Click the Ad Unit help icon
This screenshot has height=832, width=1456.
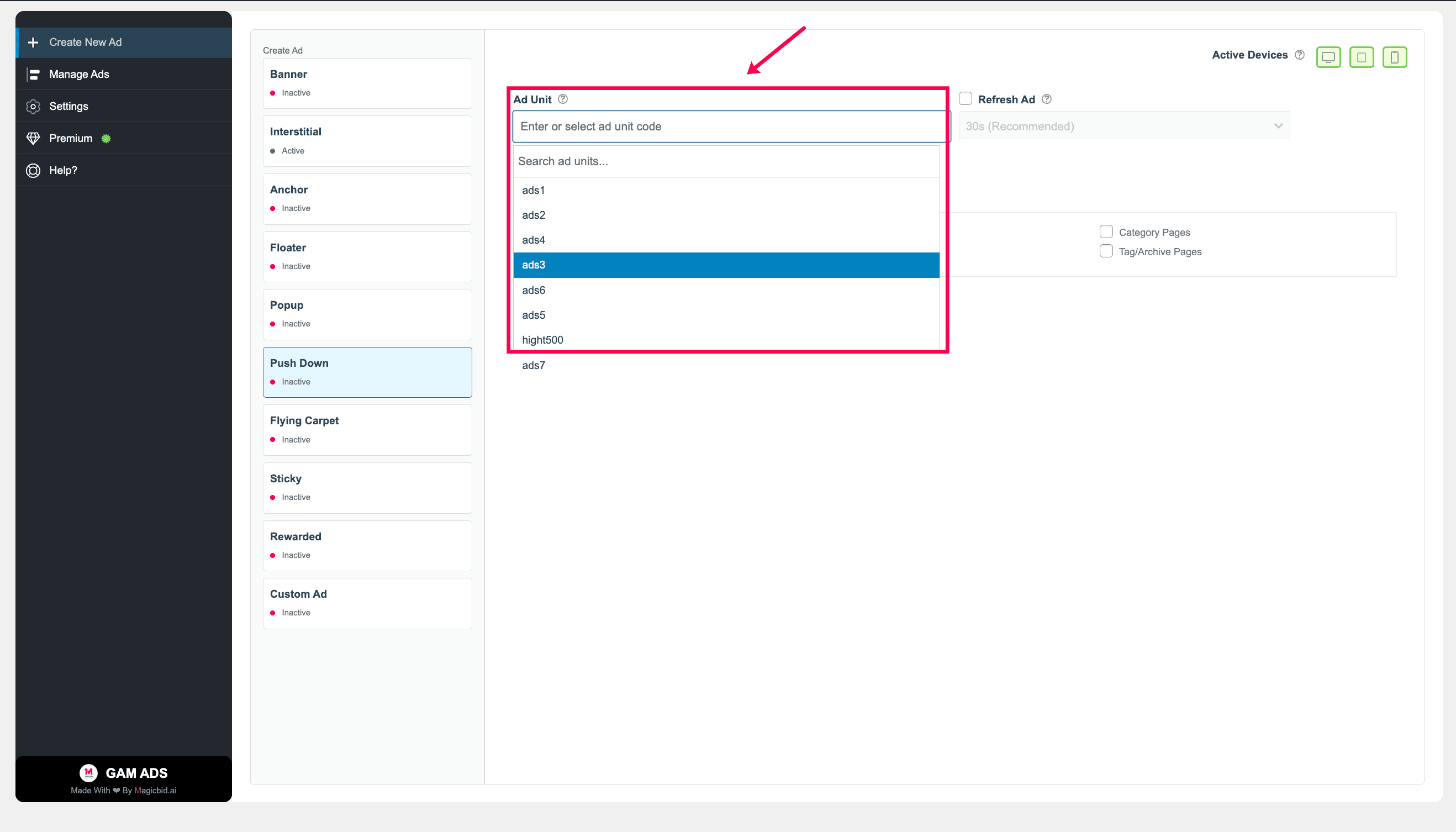[563, 99]
